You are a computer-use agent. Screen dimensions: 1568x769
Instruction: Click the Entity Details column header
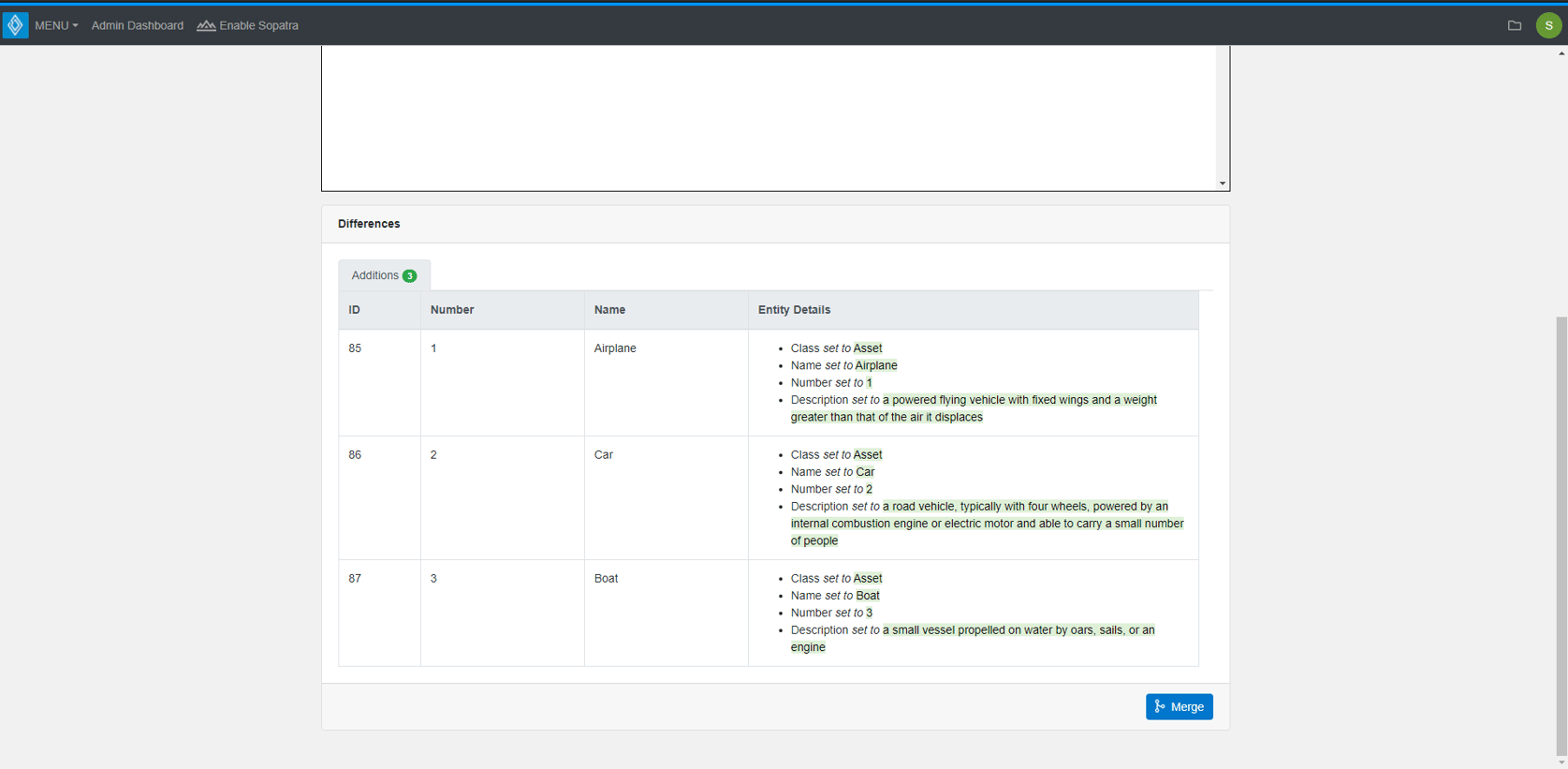(x=974, y=310)
